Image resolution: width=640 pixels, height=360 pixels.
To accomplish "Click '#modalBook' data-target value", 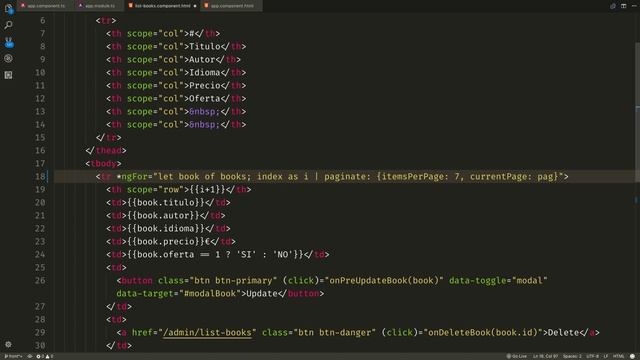I will tap(210, 293).
